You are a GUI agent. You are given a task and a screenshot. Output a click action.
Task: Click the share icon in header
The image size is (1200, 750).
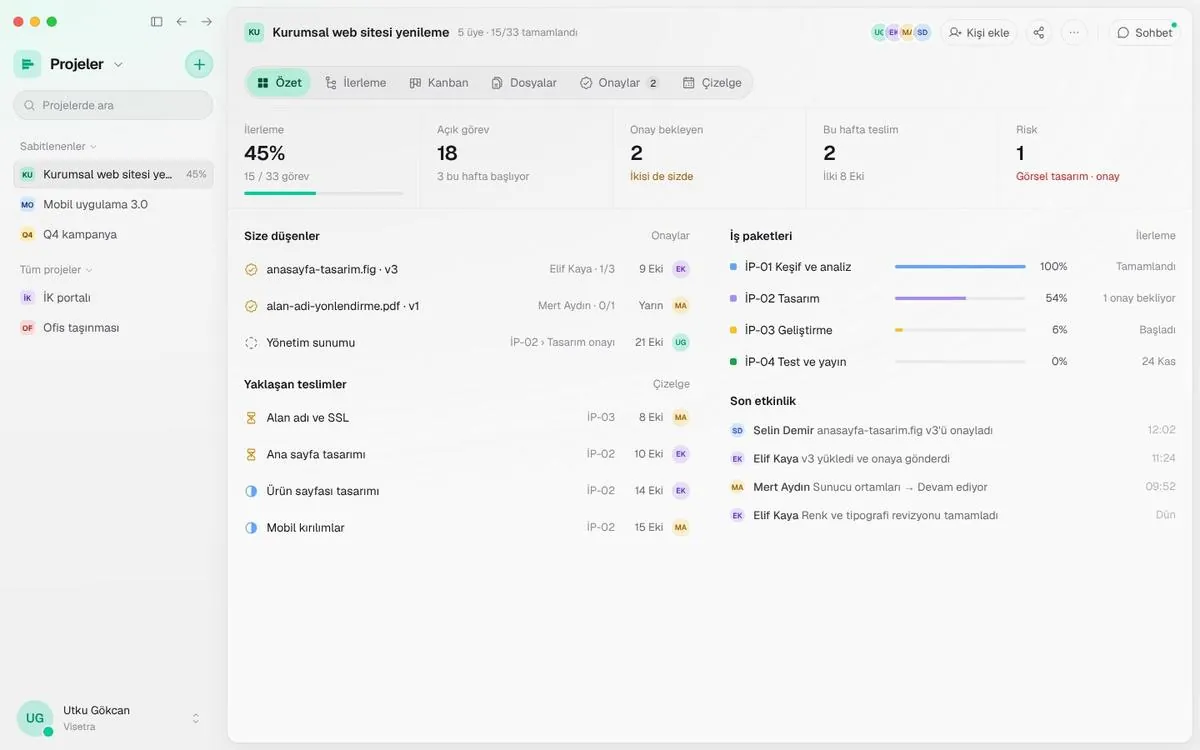click(x=1039, y=32)
